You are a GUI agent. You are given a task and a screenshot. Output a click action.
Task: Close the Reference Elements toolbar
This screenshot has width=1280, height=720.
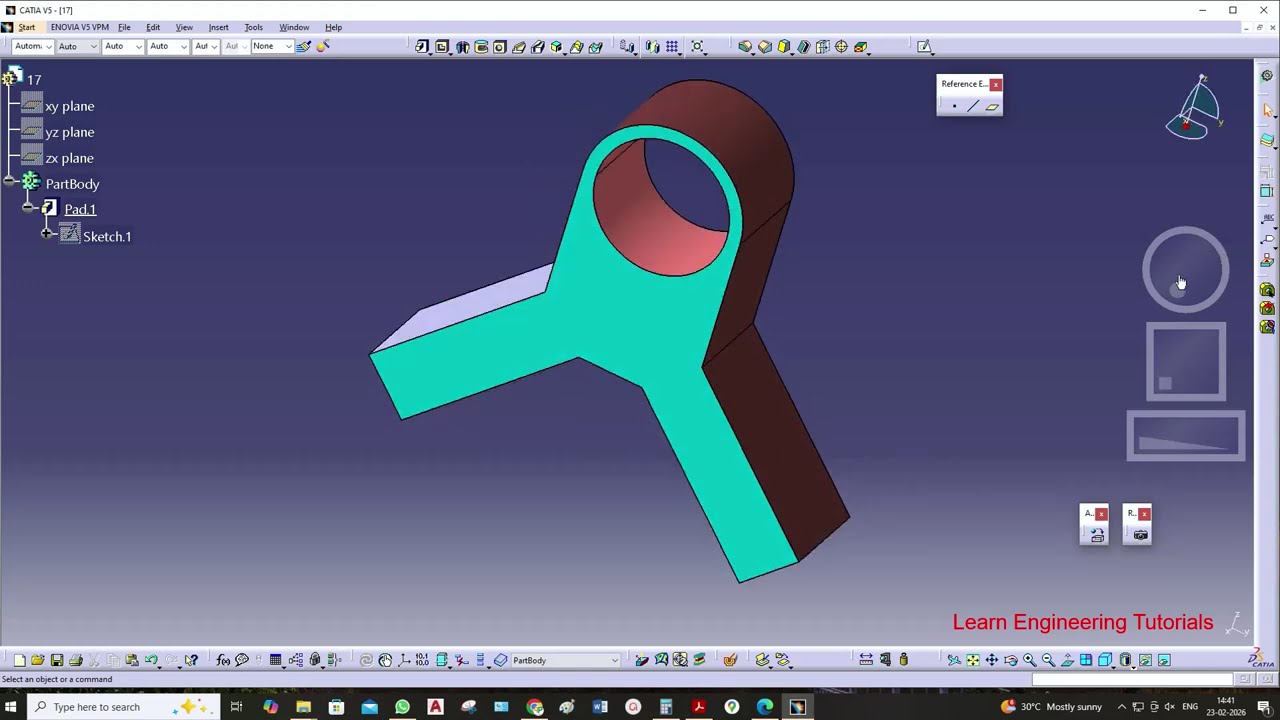[x=995, y=84]
